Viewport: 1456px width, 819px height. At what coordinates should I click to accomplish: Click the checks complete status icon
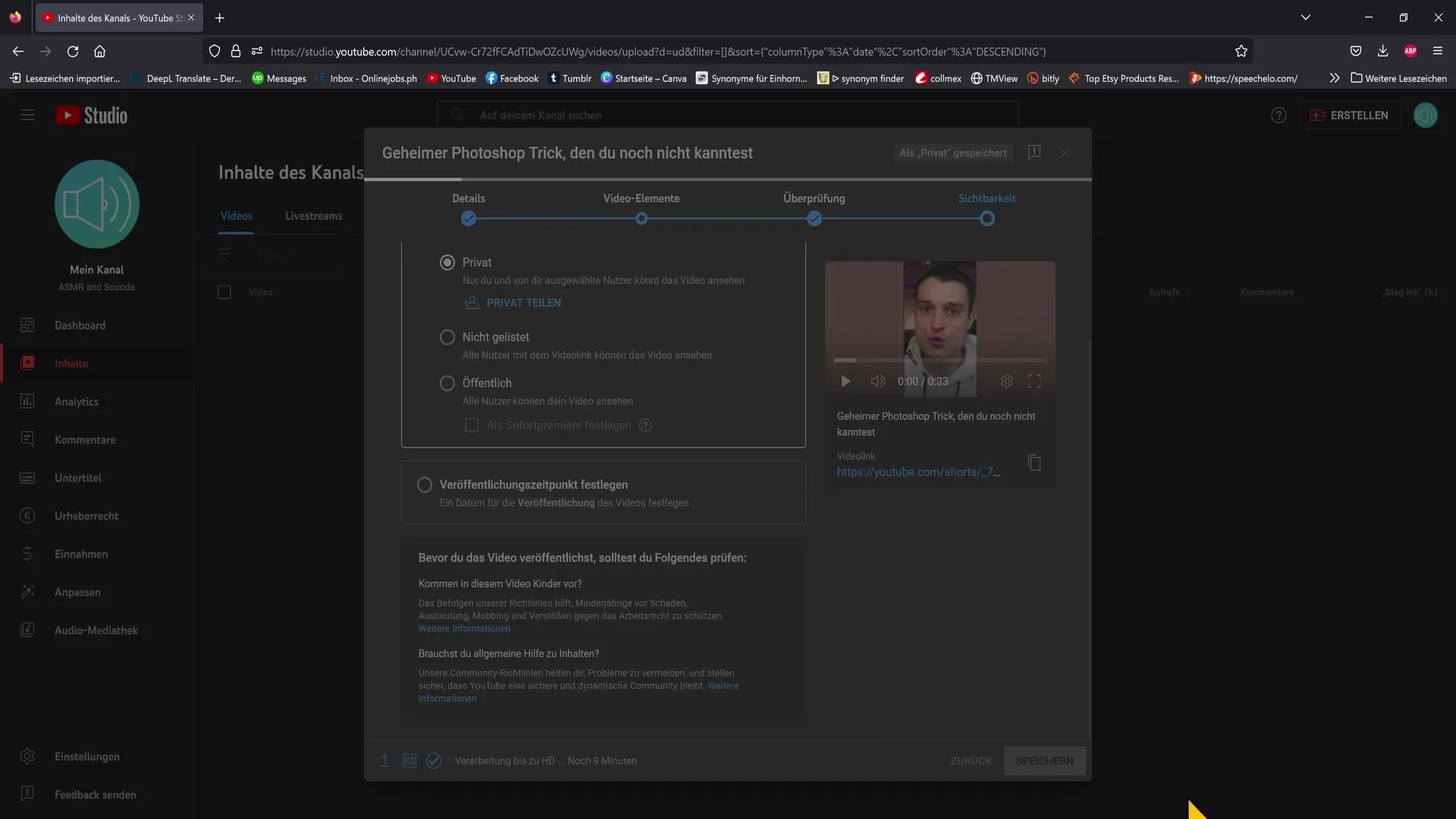(x=434, y=761)
